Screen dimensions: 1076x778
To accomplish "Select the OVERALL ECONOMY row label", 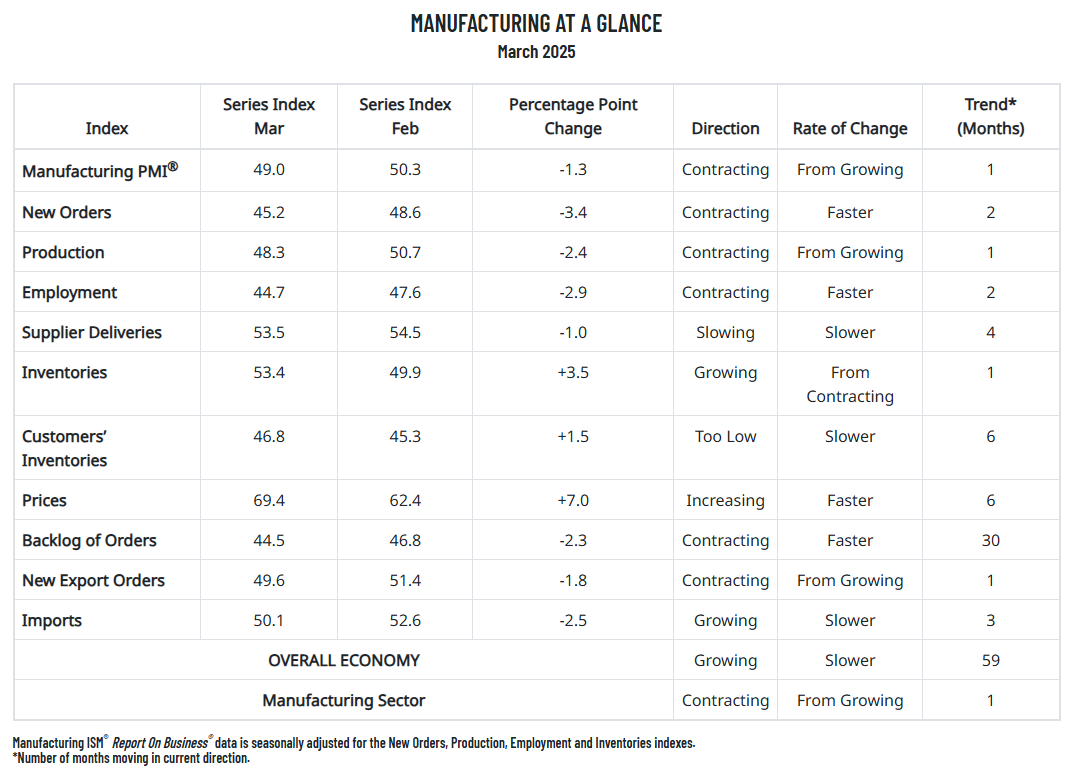I will pos(344,661).
